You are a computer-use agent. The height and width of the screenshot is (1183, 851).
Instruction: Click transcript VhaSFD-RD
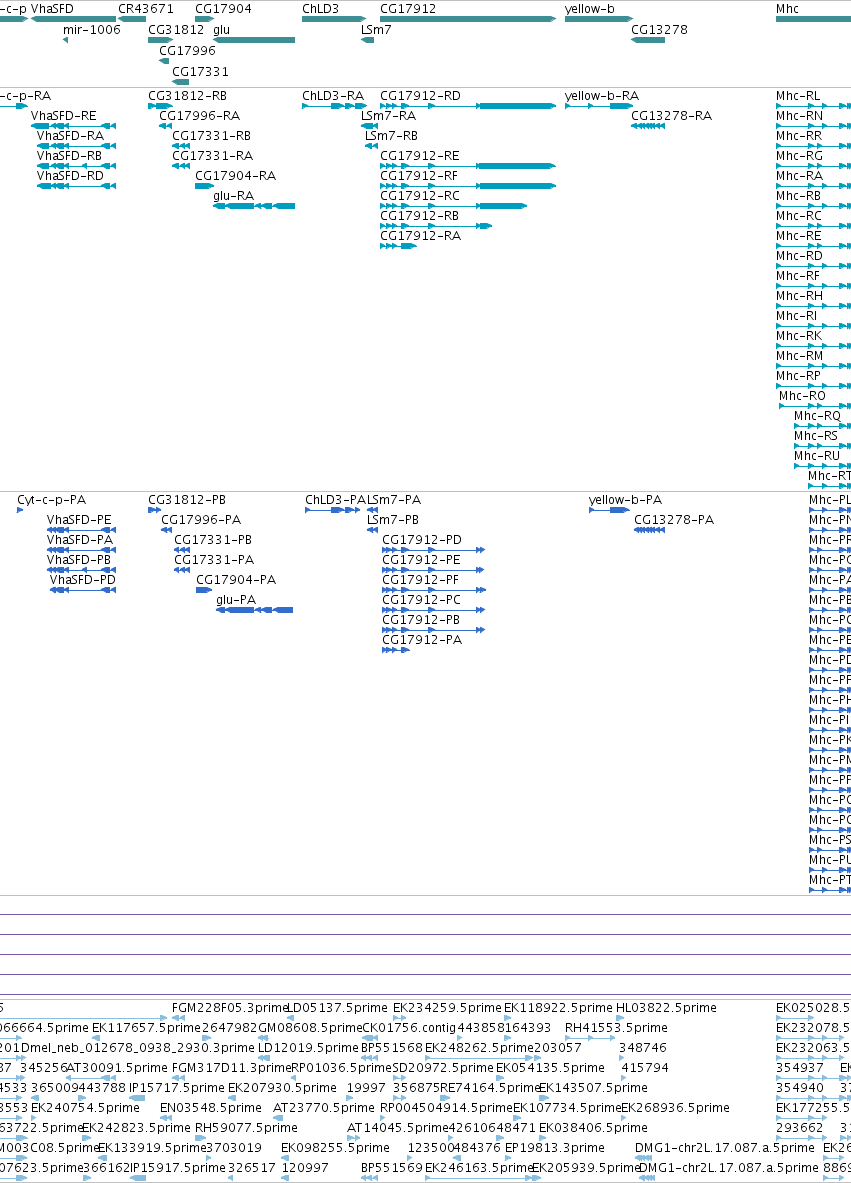(76, 186)
